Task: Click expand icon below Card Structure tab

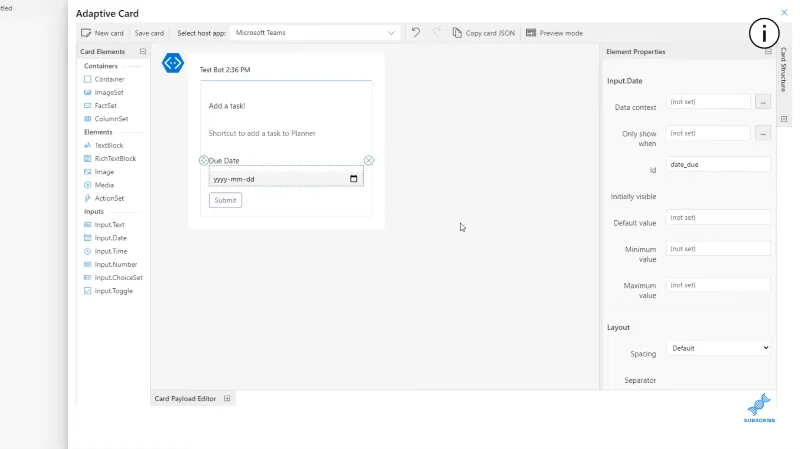Action: [784, 119]
